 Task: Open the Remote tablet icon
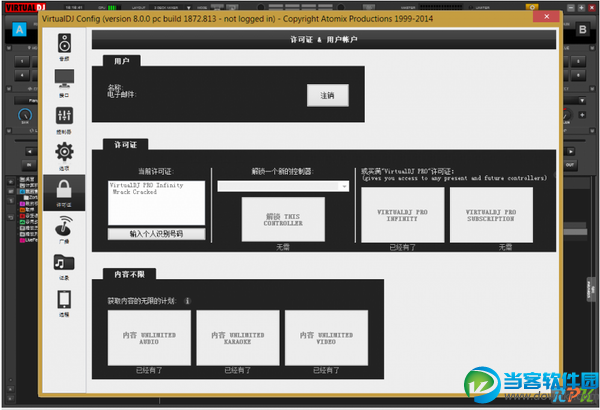coord(64,299)
